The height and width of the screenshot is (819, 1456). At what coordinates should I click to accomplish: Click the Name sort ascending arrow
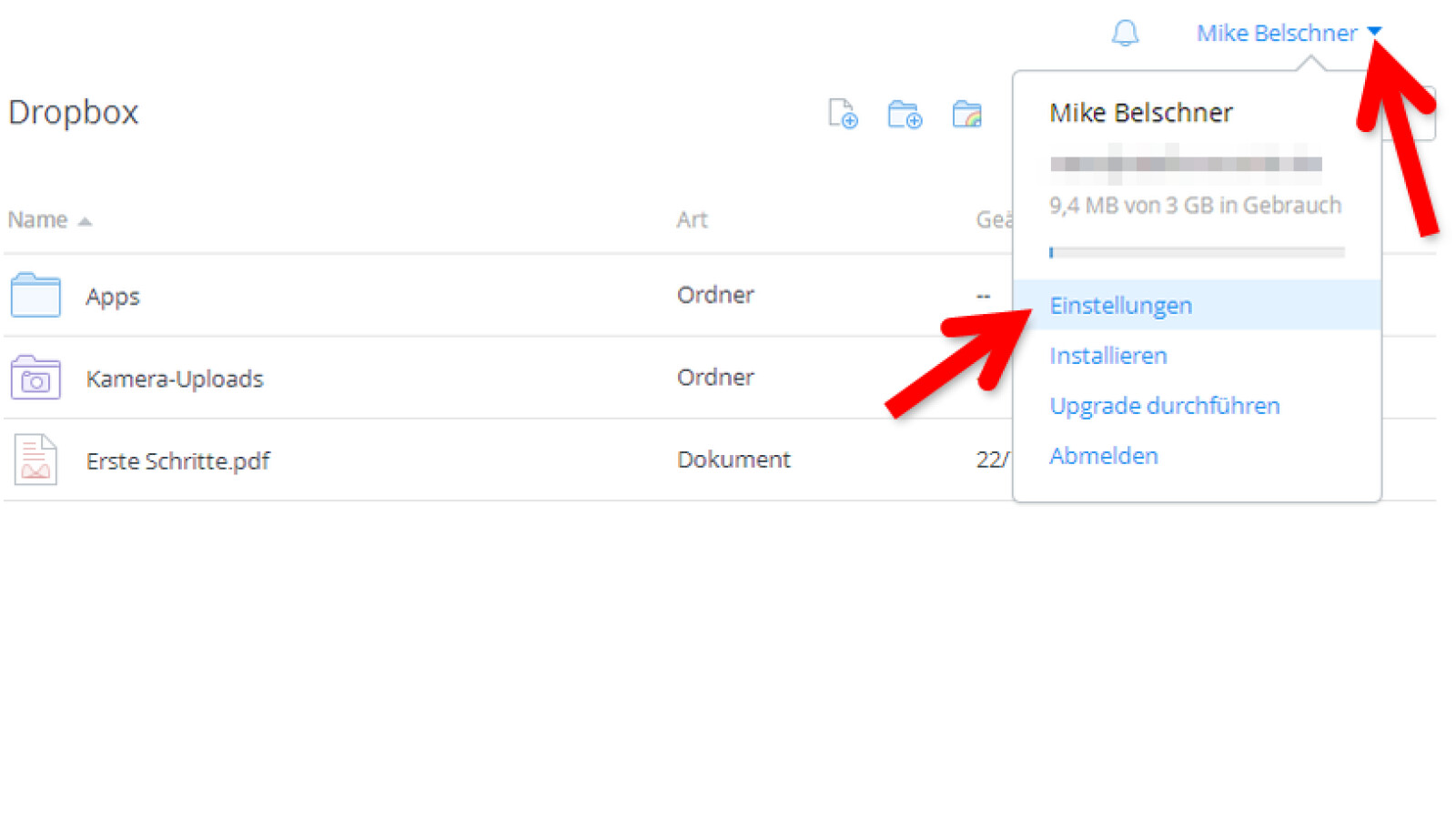pos(85,221)
